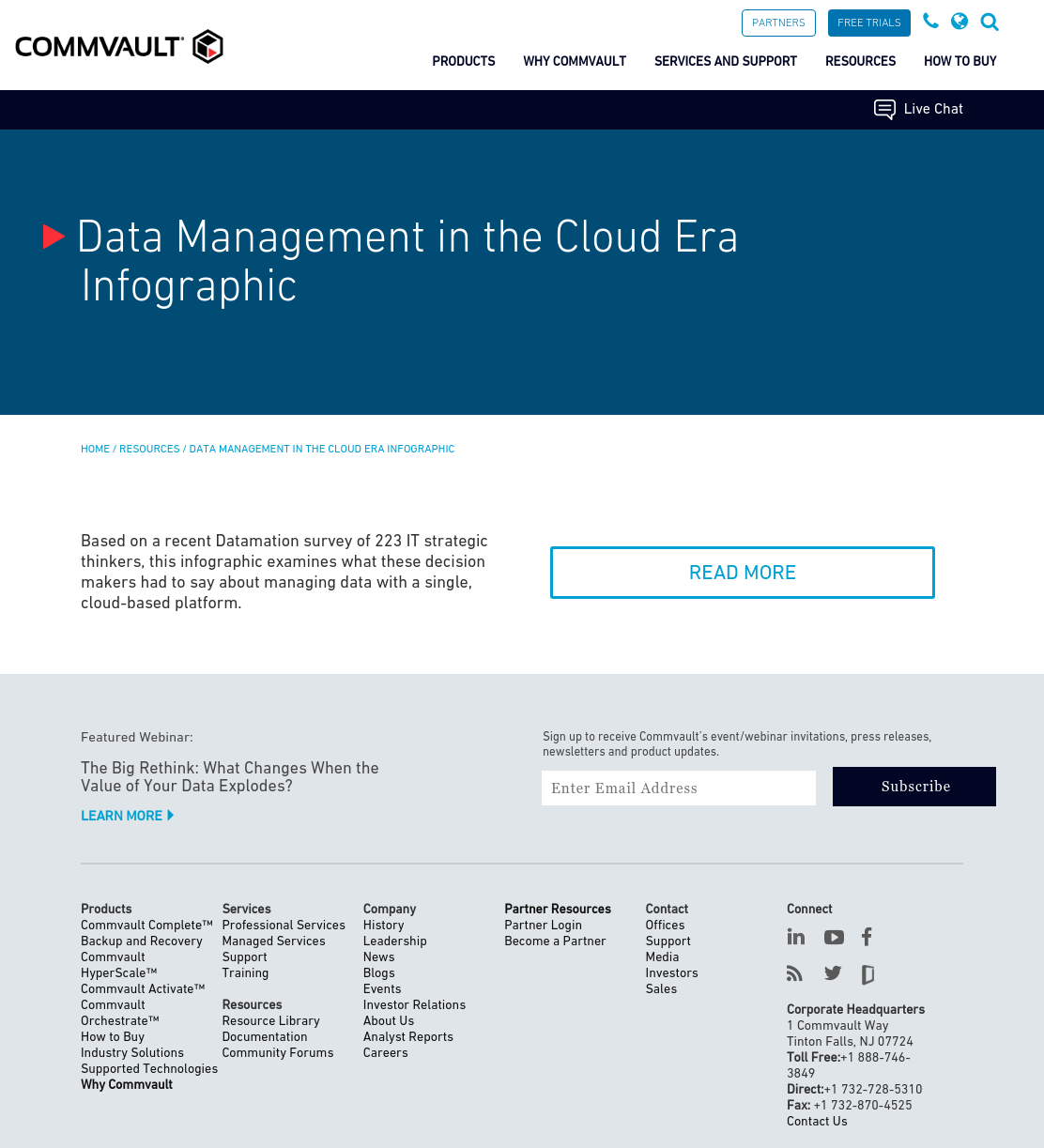Click the FREE TRIALS button
The image size is (1044, 1148).
pyautogui.click(x=869, y=23)
